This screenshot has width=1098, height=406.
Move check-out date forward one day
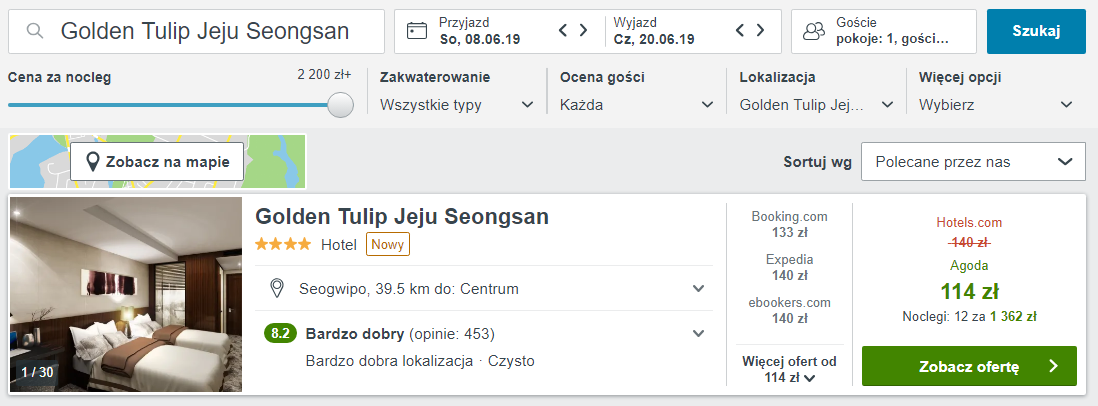[x=764, y=31]
